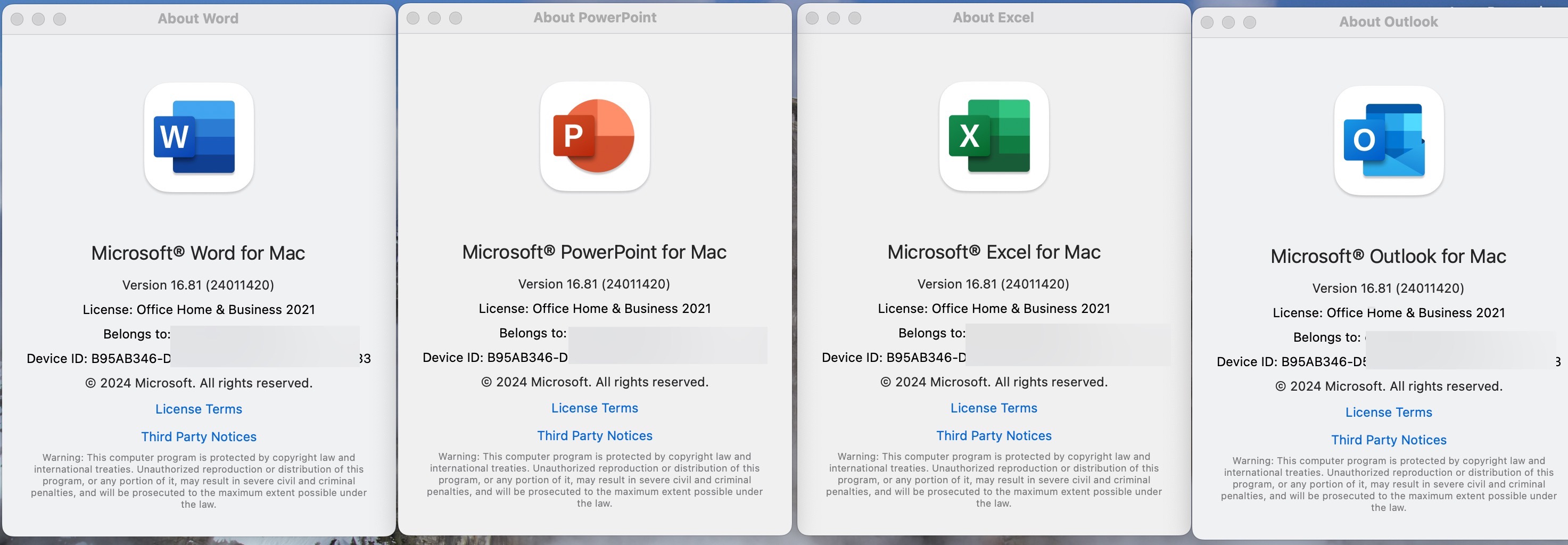Screen dimensions: 1568x545
Task: Open Third Party Notices in About Word
Action: (199, 436)
